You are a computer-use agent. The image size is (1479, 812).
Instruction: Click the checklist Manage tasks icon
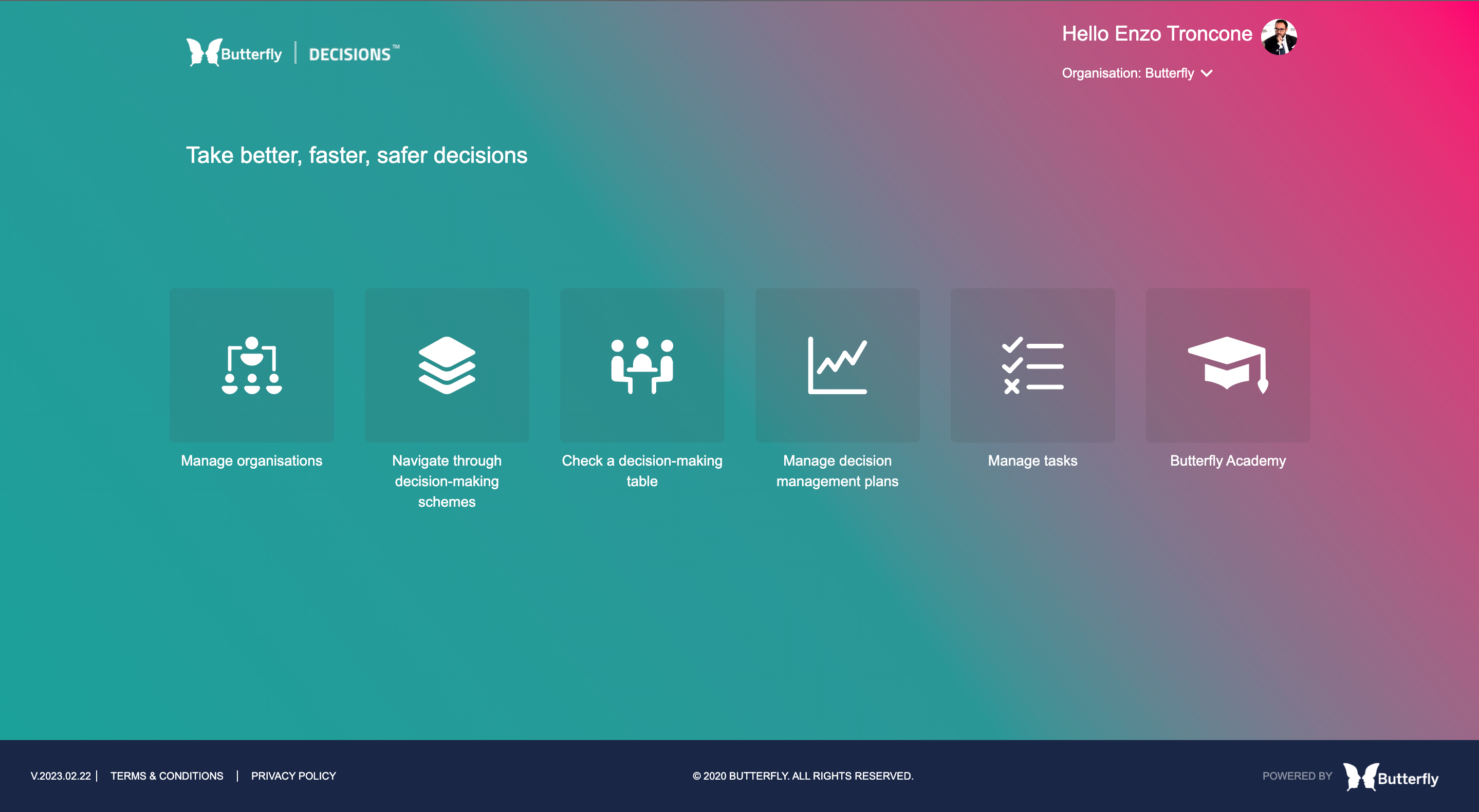pyautogui.click(x=1032, y=365)
